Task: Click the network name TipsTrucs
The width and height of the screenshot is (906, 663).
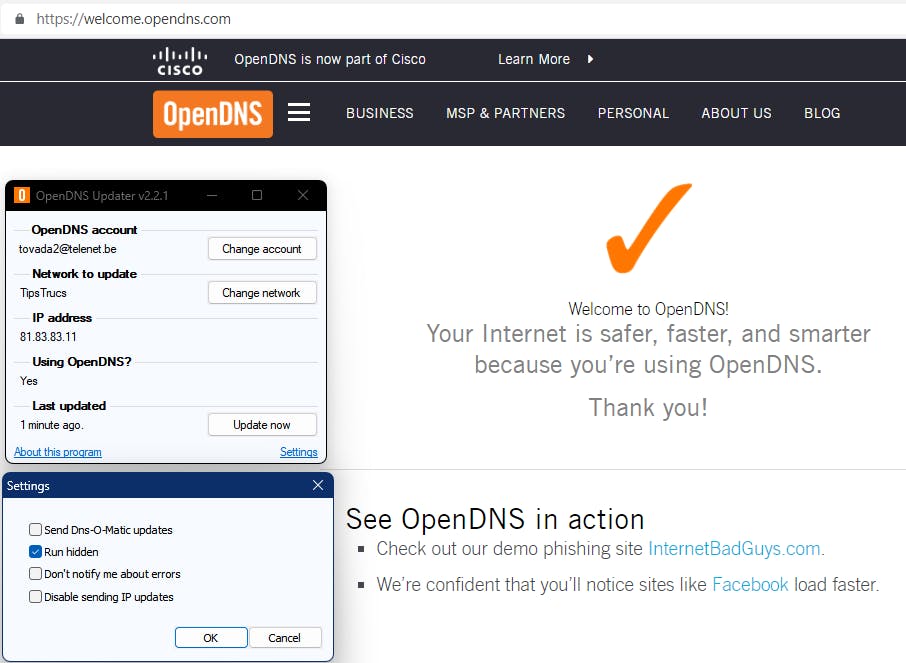Action: 43,293
